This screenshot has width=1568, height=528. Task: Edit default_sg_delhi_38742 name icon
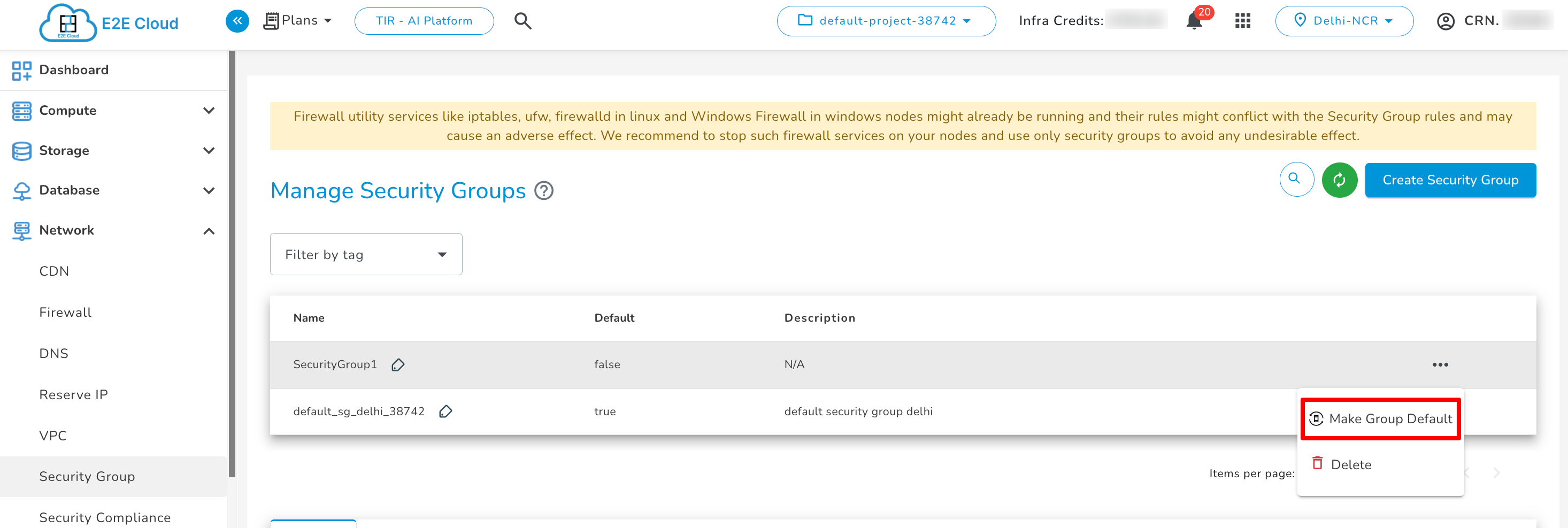coord(445,412)
